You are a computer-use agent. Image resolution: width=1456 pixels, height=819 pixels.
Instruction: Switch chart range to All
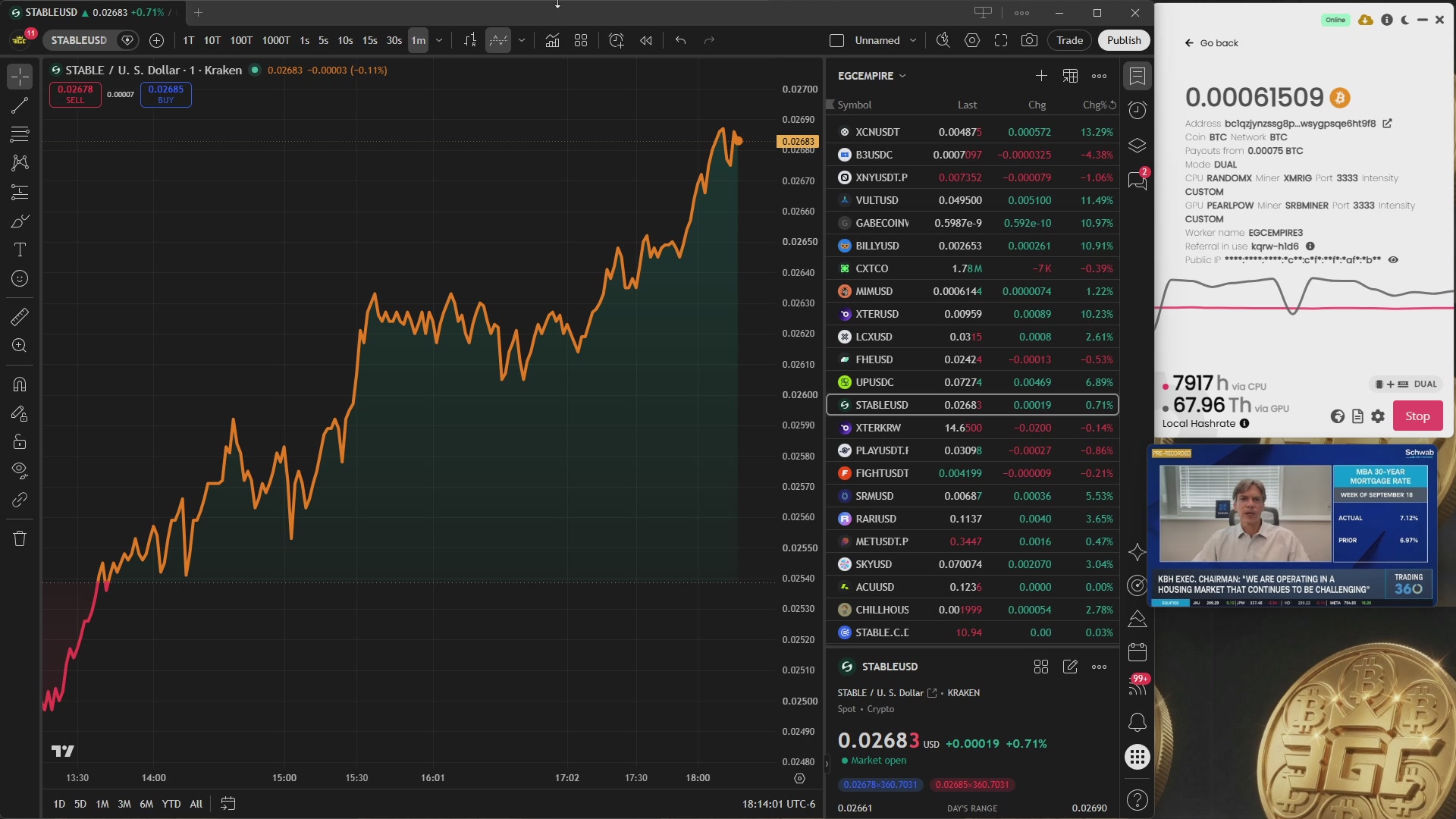point(196,804)
